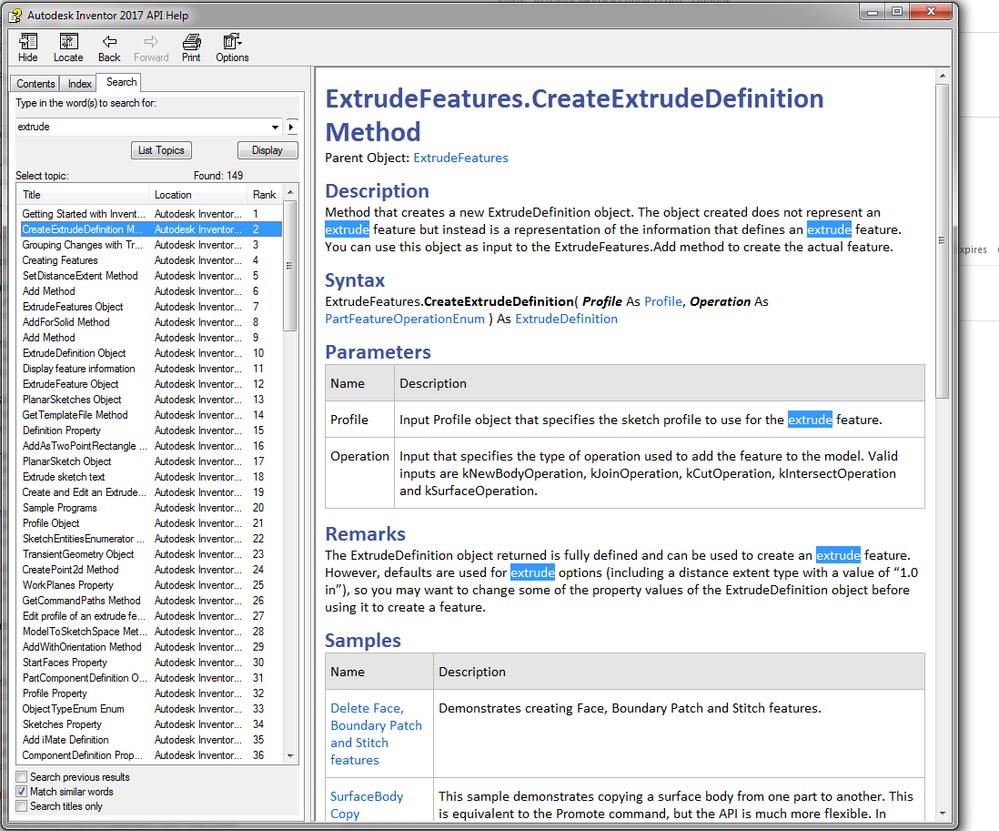The width and height of the screenshot is (999, 831).
Task: Sort results by Rank column header
Action: point(264,194)
